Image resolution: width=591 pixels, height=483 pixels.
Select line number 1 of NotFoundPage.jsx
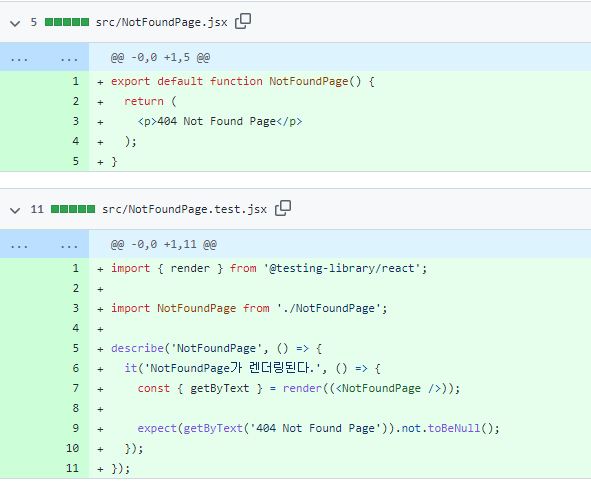[75, 81]
